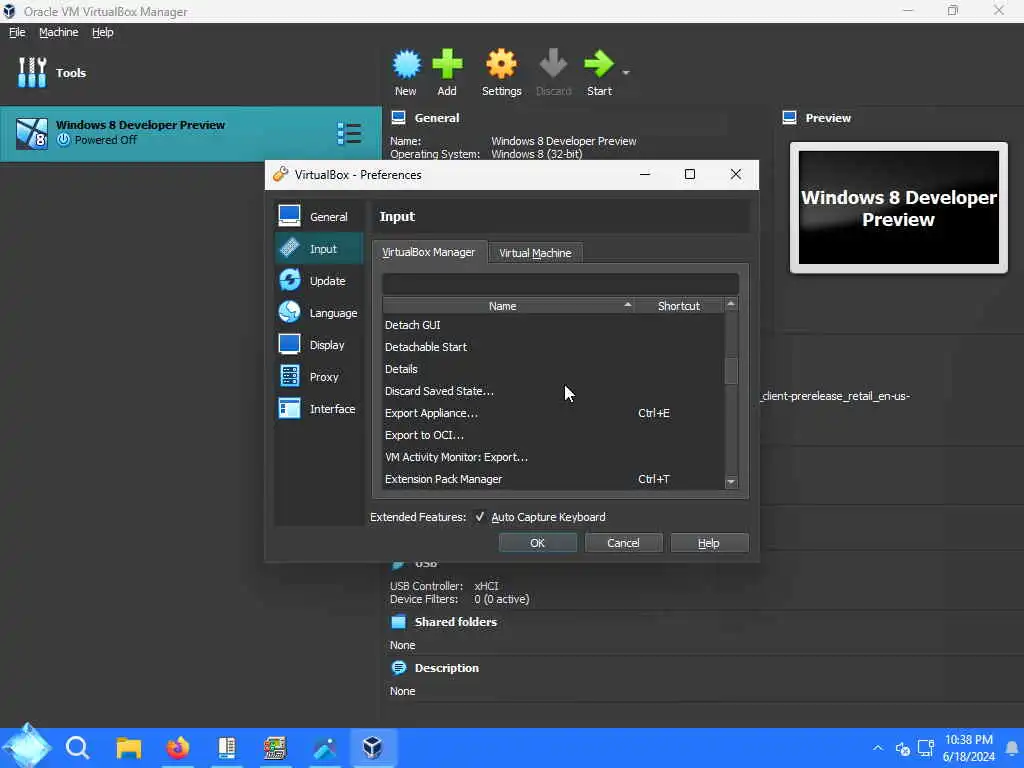Select the VM Activity Monitor: Export… row
Screen dimensions: 1024x768
tap(553, 457)
